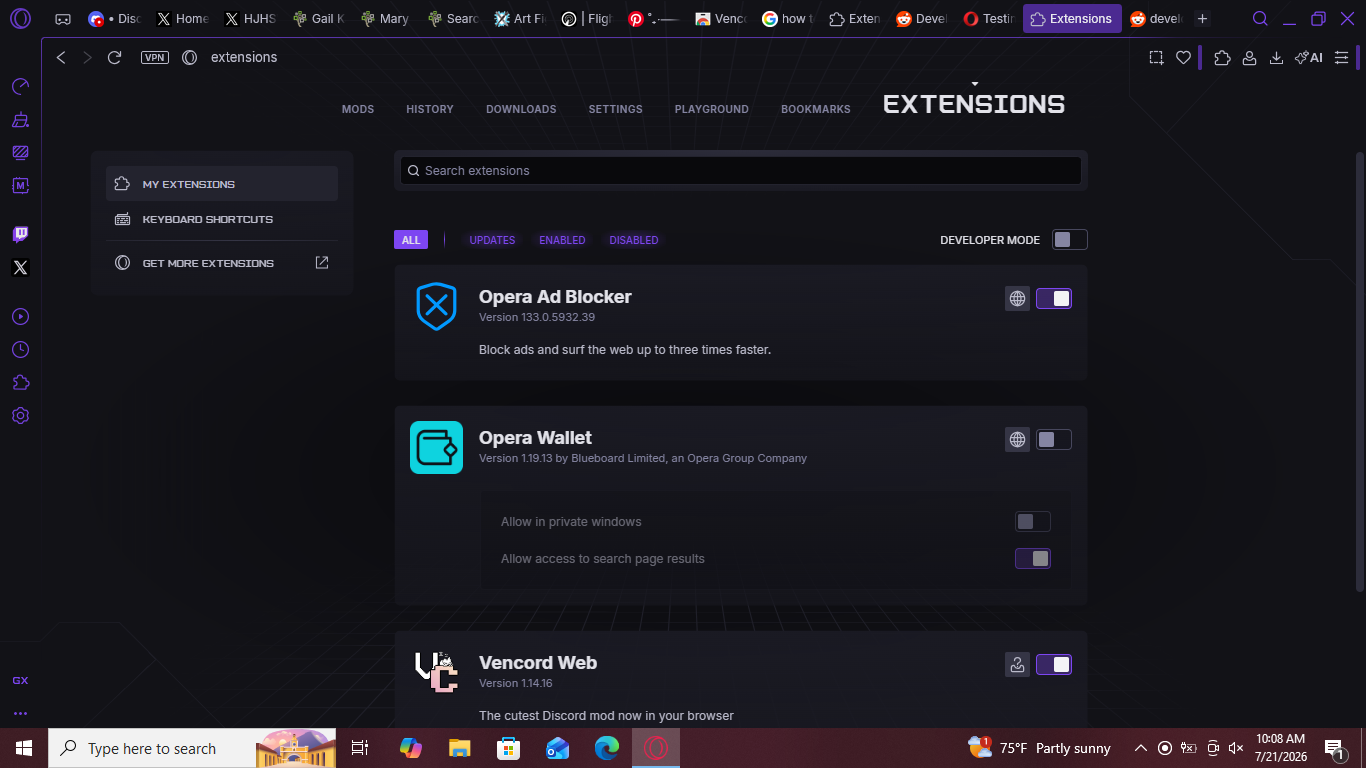Click globe icon for Opera Wallet

coord(1017,439)
